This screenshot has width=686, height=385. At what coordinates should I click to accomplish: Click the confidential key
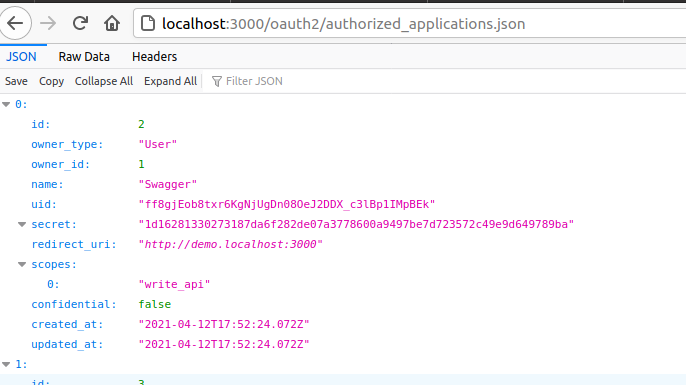coord(74,304)
